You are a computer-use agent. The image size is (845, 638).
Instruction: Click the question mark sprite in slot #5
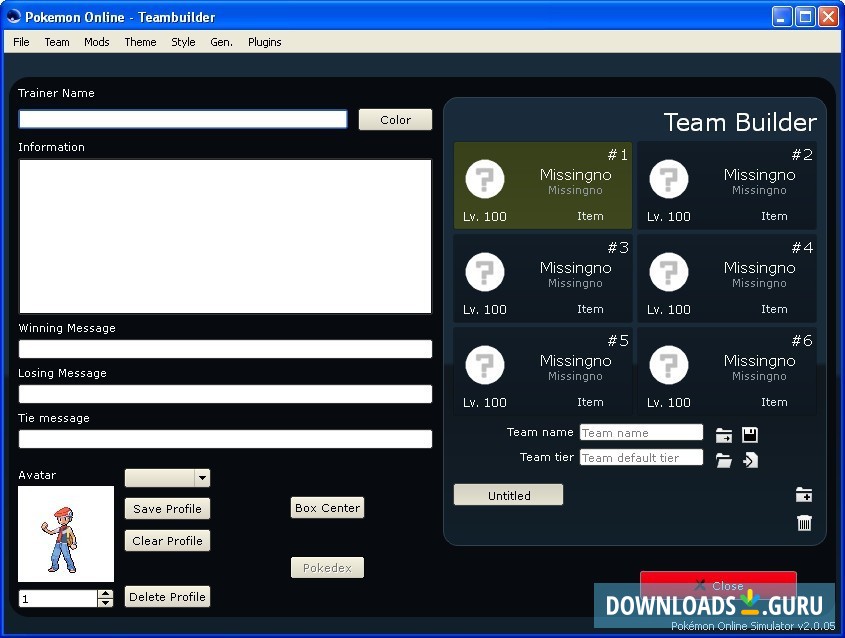tap(485, 365)
